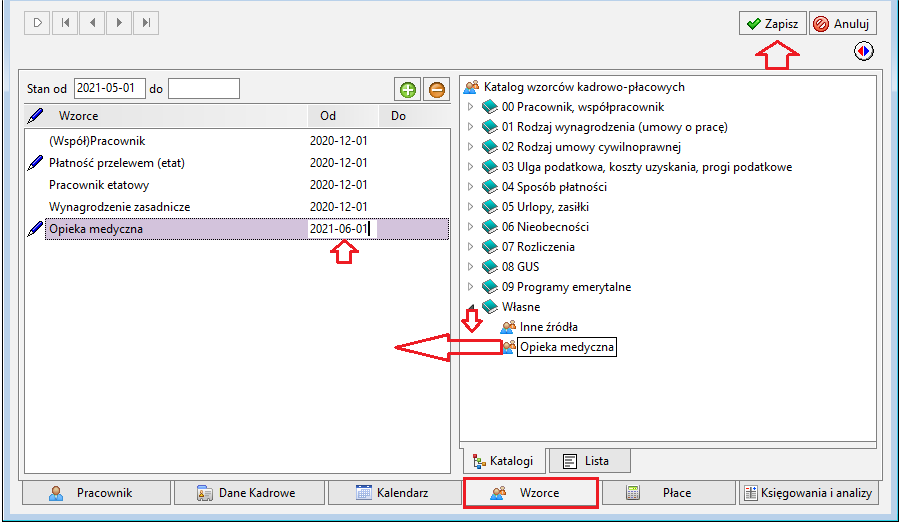The height and width of the screenshot is (524, 902).
Task: Select Pracownik etatowy row
Action: (237, 185)
